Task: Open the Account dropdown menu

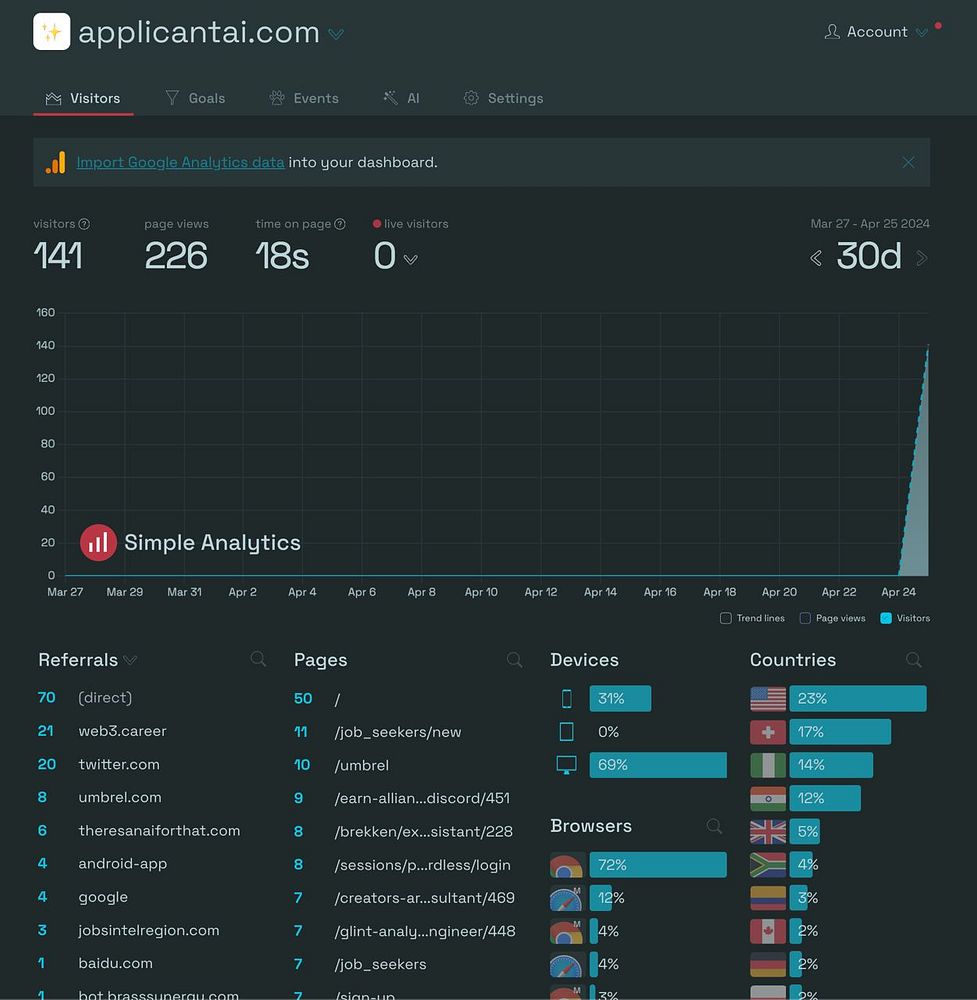Action: [876, 32]
